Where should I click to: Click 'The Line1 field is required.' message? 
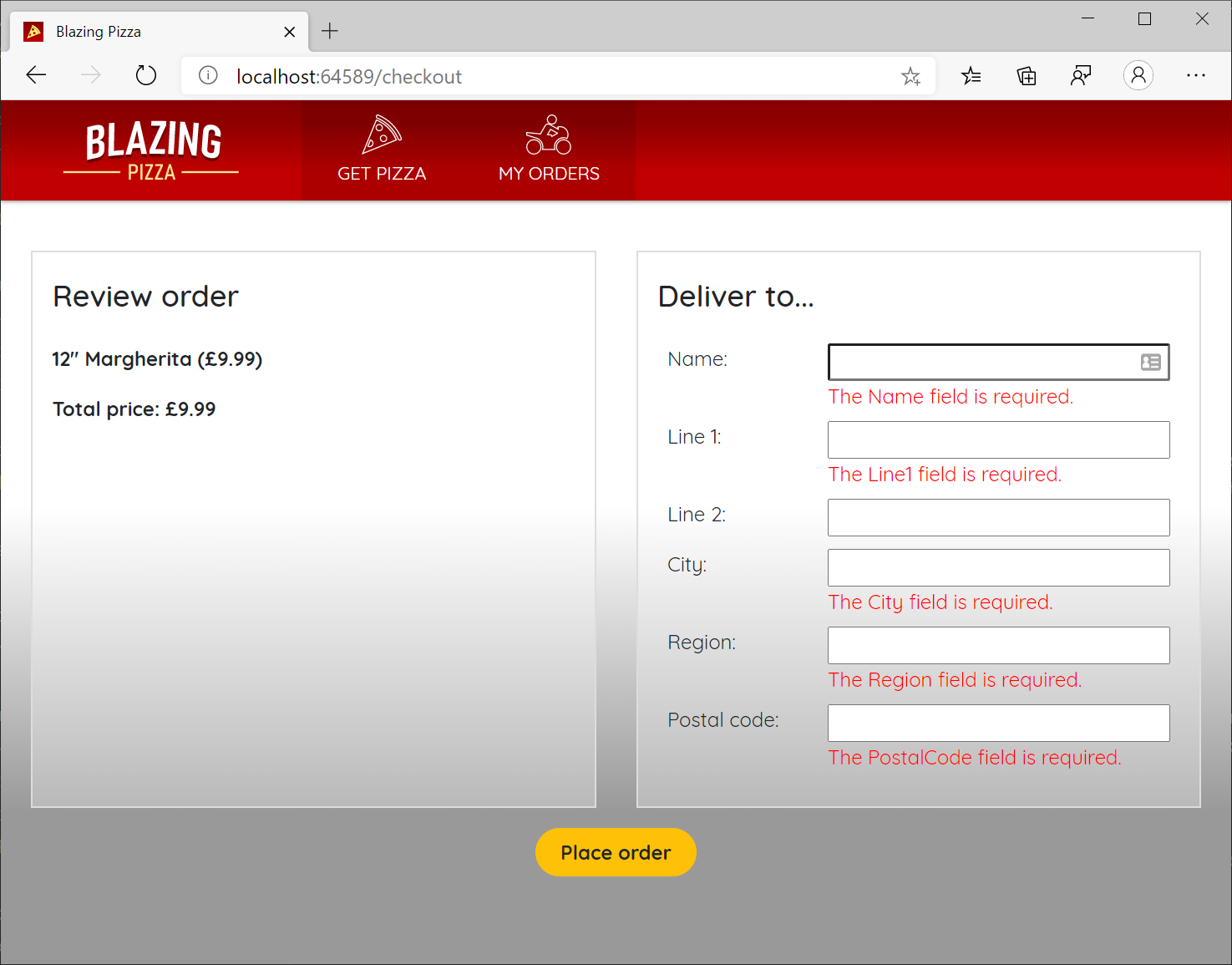point(945,475)
